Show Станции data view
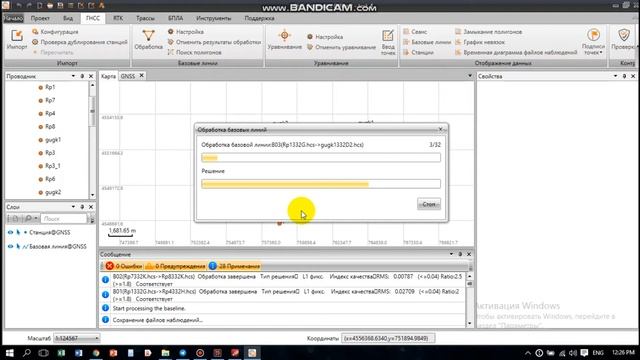Image resolution: width=640 pixels, height=360 pixels. [418, 52]
